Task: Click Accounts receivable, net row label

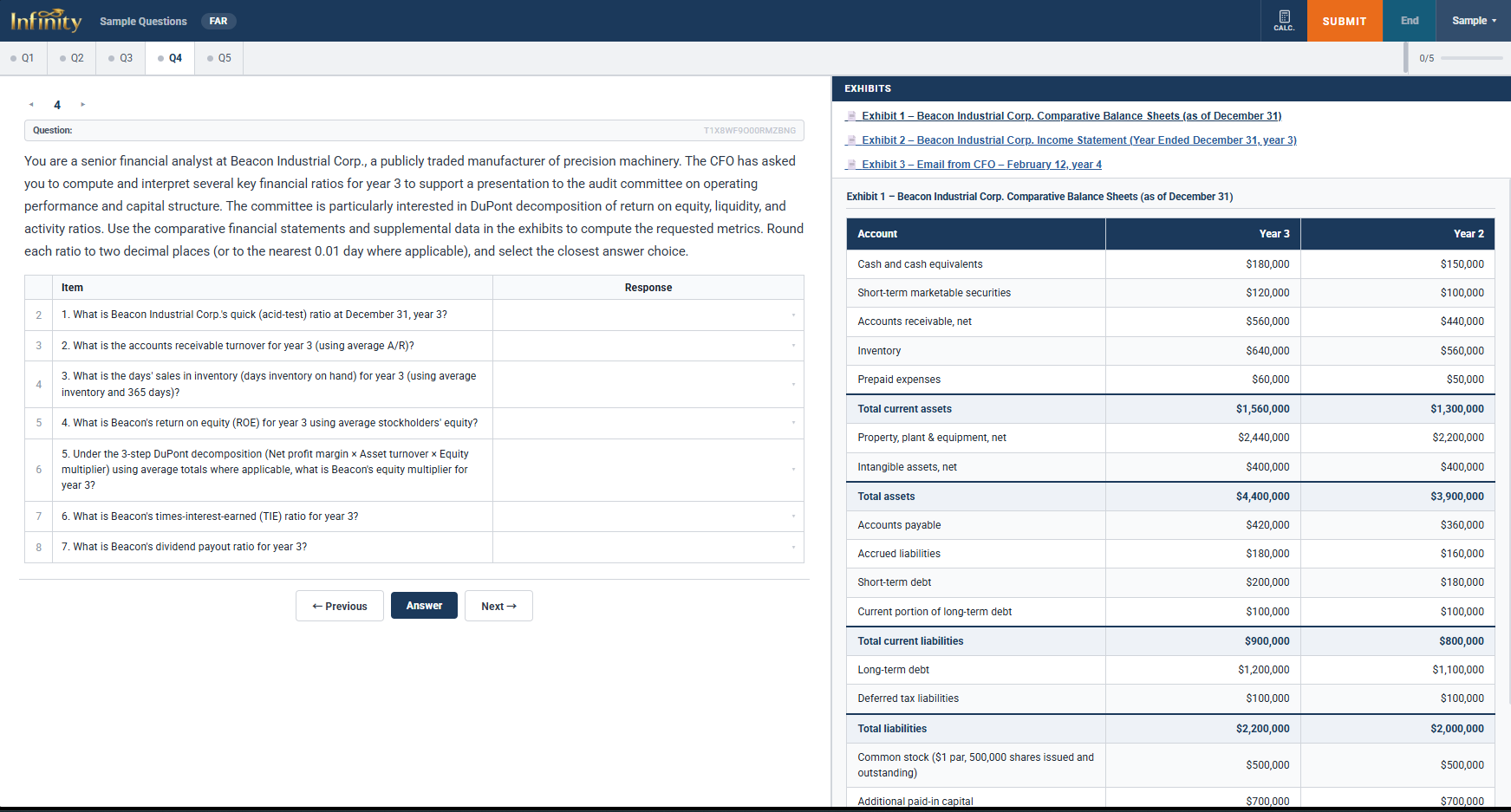Action: pyautogui.click(x=915, y=322)
